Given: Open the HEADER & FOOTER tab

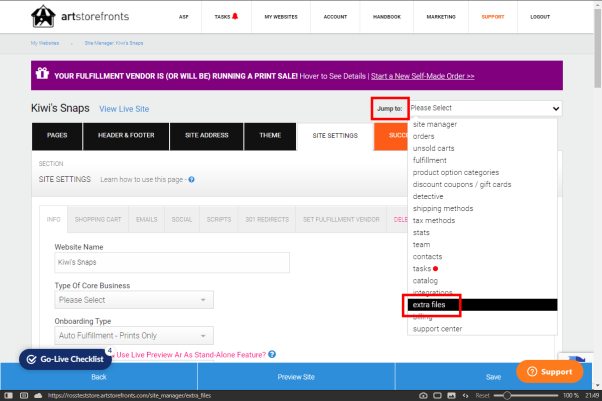Looking at the screenshot, I should [x=126, y=136].
